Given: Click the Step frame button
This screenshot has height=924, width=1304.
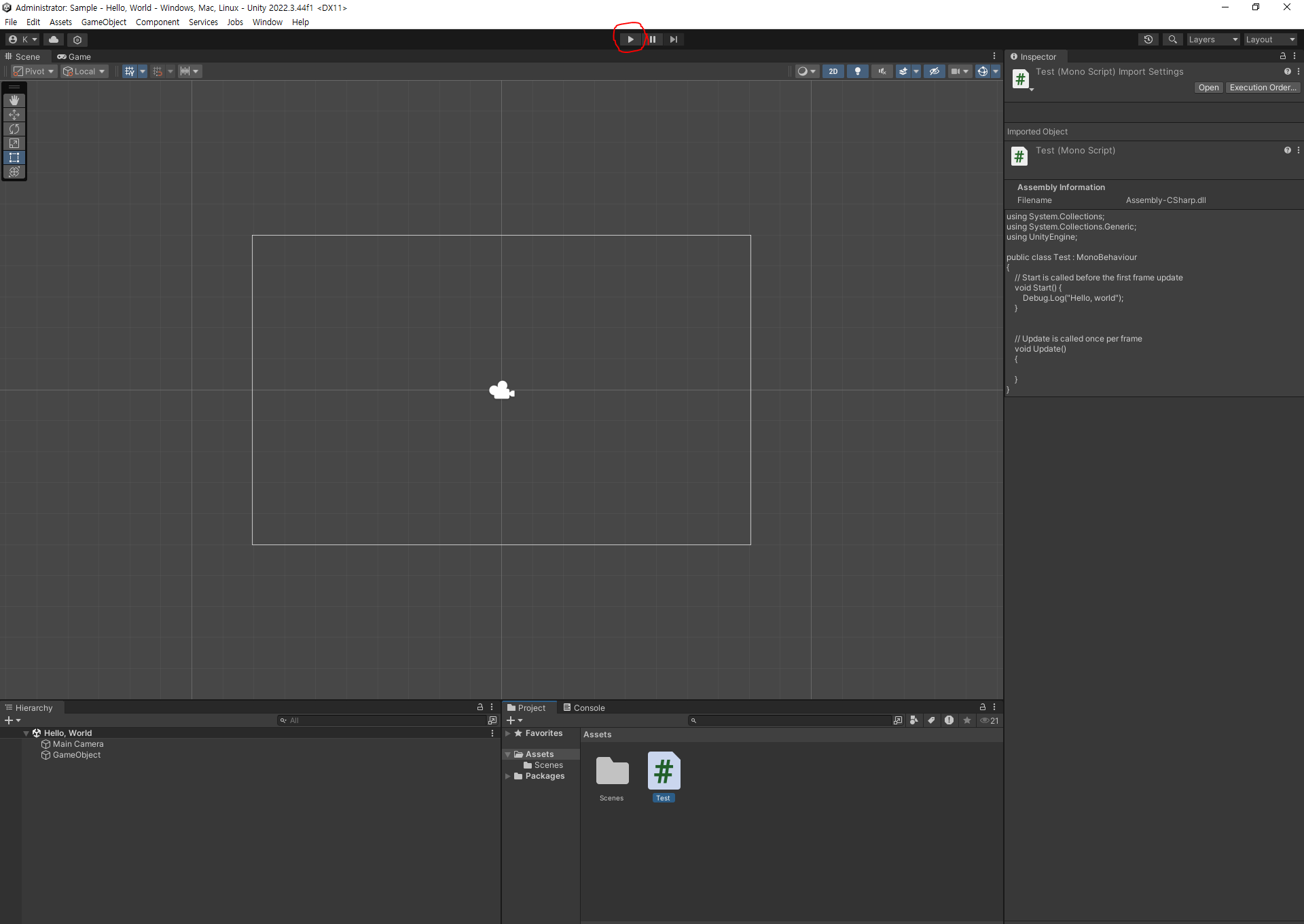Looking at the screenshot, I should (673, 39).
